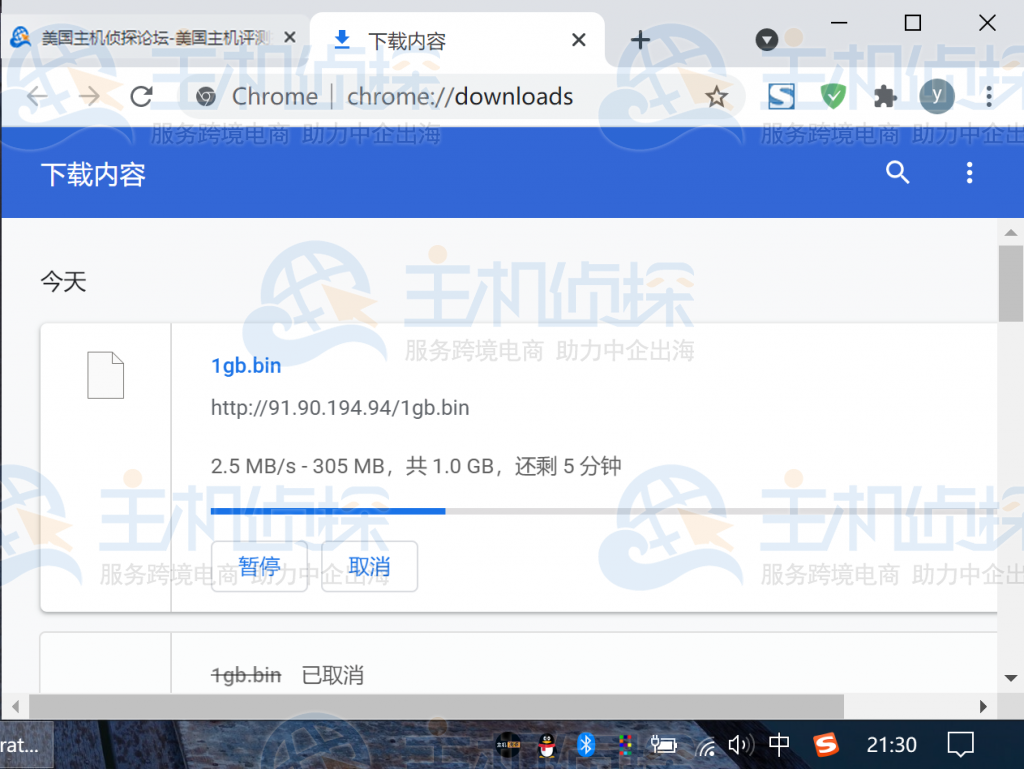
Task: Click the taskbar item ending in rat...
Action: [x=26, y=745]
